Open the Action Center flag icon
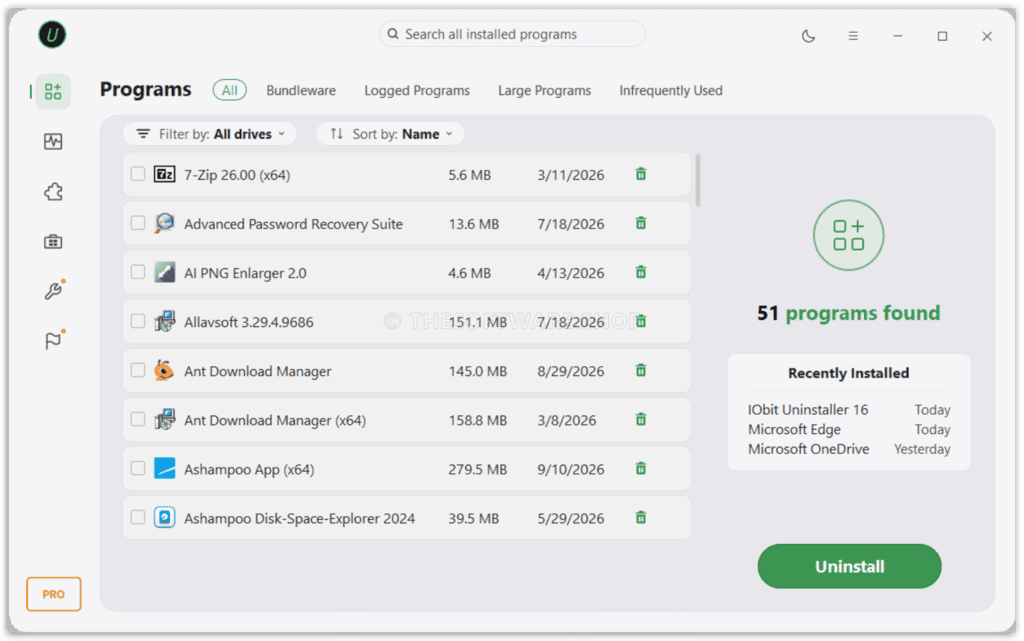1024x641 pixels. click(x=53, y=340)
